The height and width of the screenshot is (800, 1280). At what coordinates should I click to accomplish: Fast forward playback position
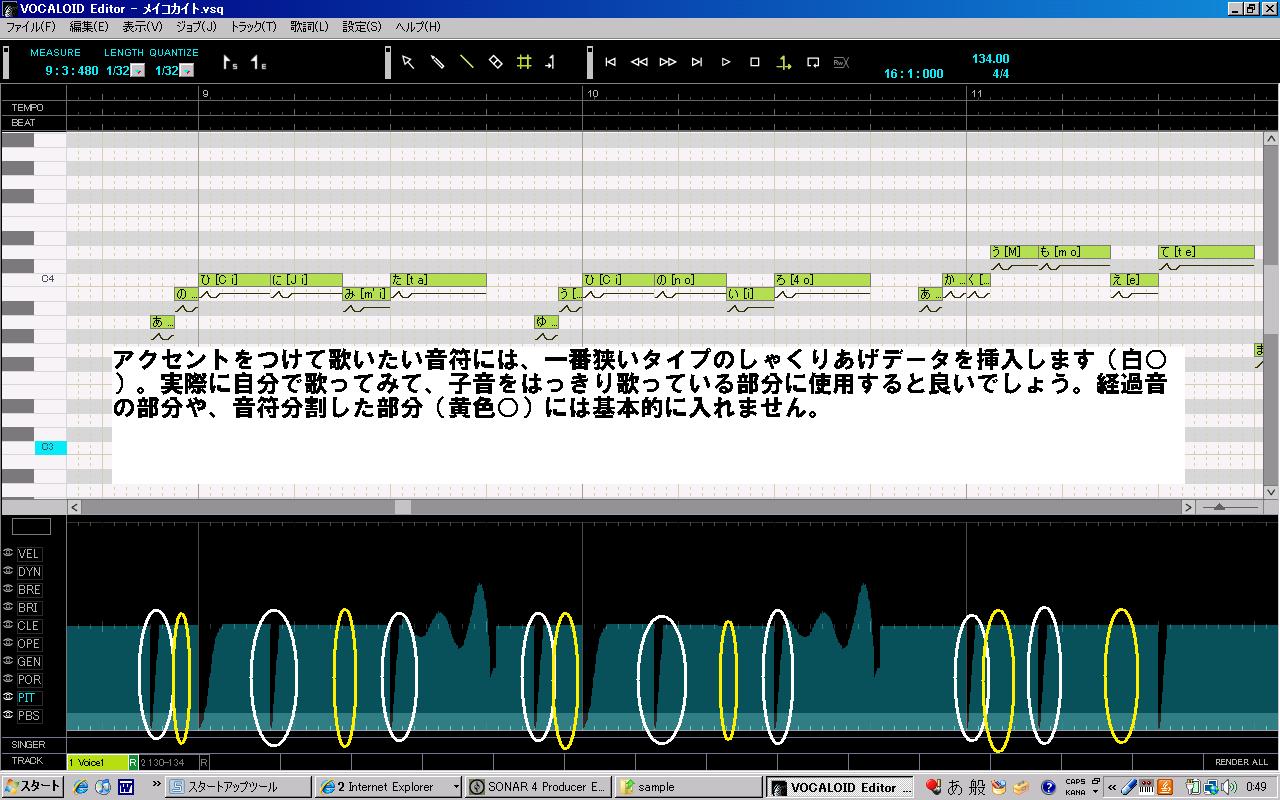point(668,62)
